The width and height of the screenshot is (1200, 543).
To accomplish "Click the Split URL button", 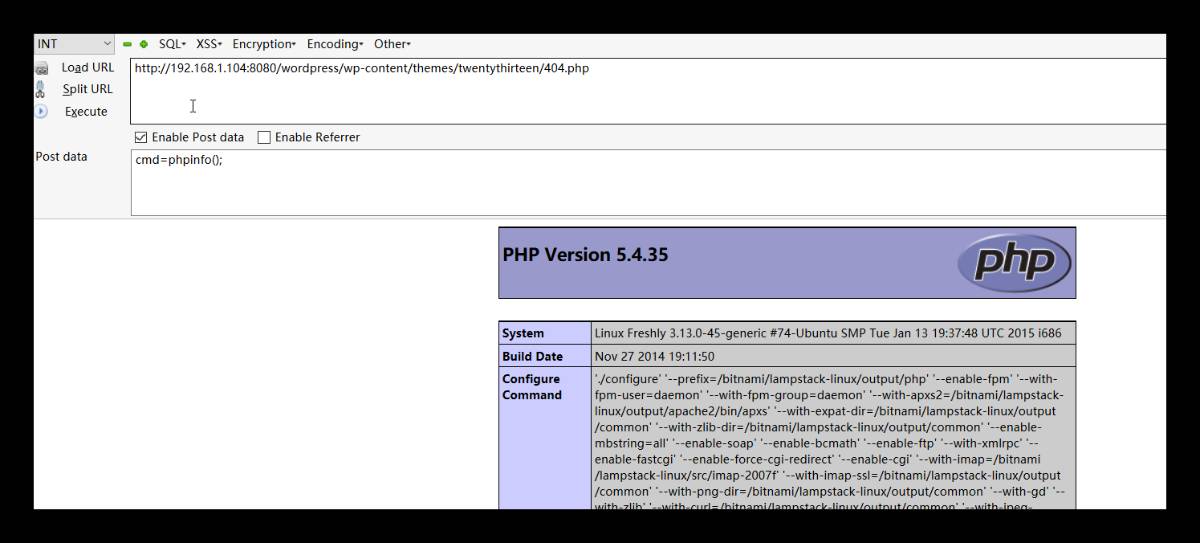I will point(88,89).
